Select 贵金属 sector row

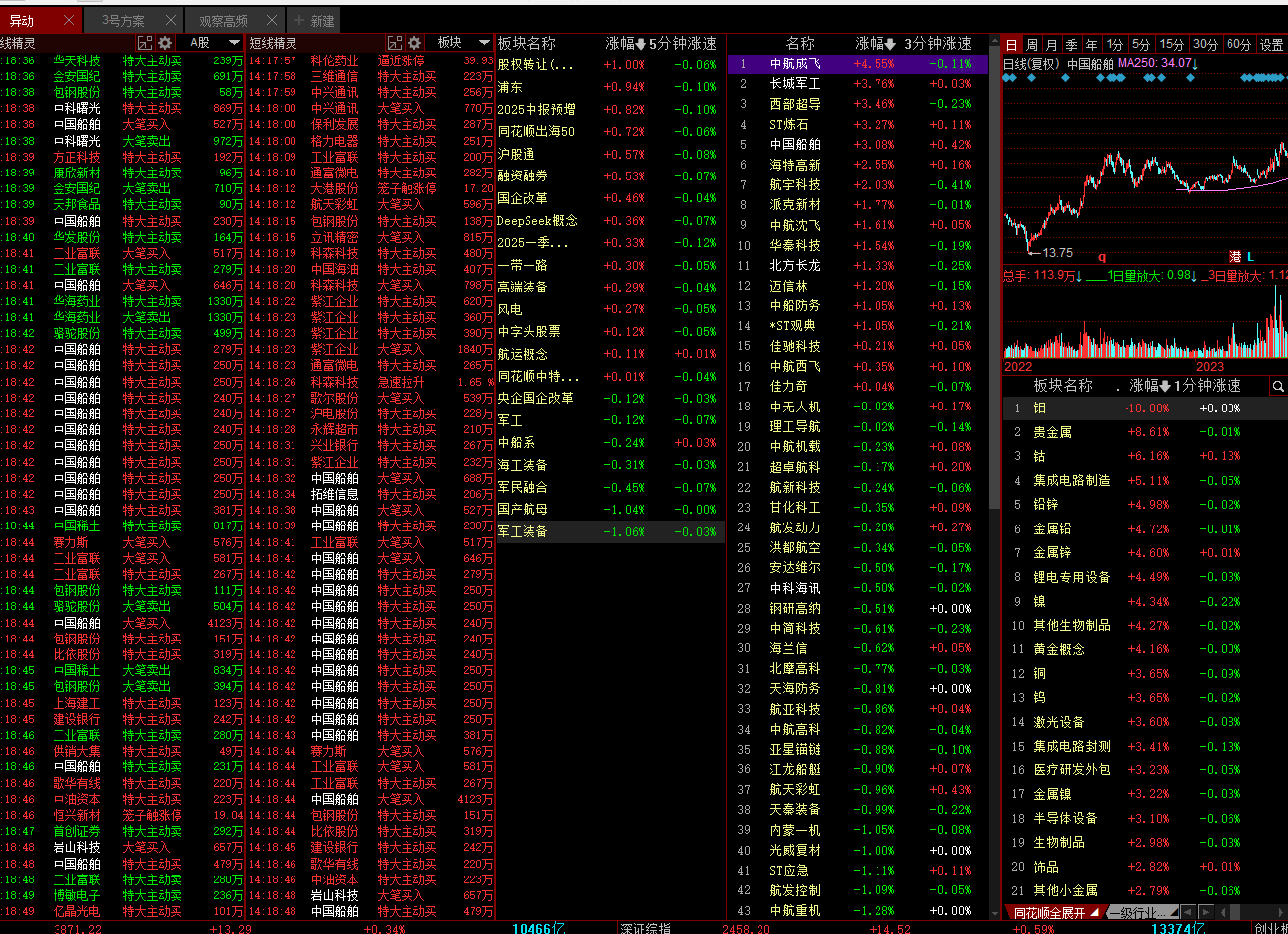click(x=1145, y=432)
